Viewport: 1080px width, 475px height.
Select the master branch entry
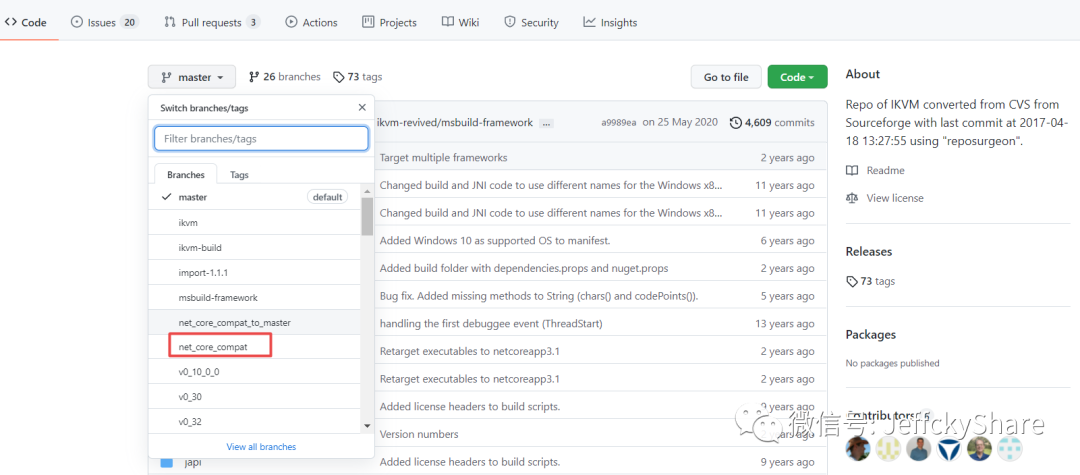pyautogui.click(x=255, y=197)
